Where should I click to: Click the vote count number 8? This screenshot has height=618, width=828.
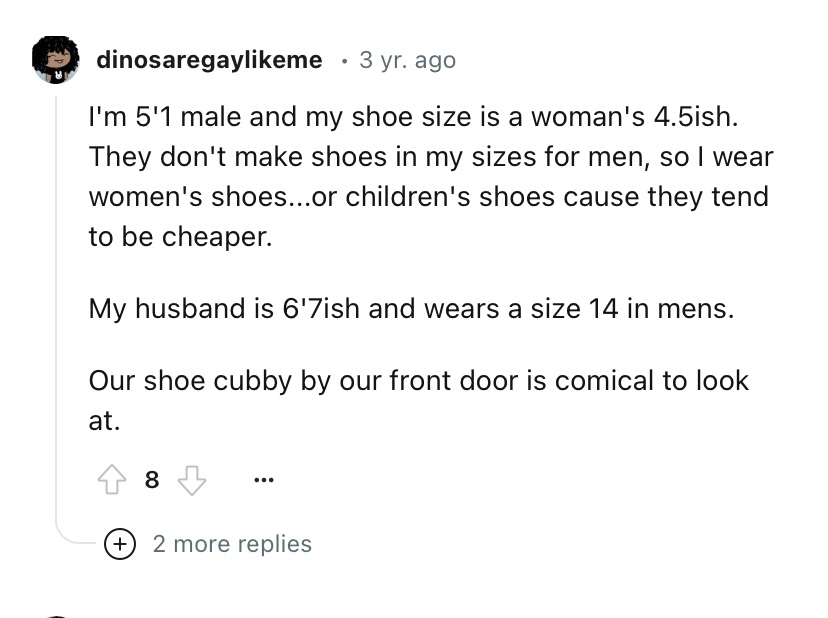151,480
